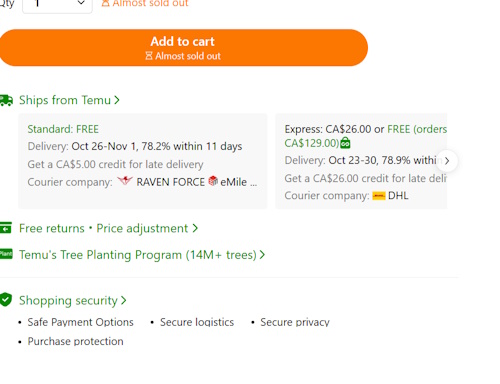Add the item to cart
This screenshot has height=384, width=500.
pyautogui.click(x=183, y=48)
